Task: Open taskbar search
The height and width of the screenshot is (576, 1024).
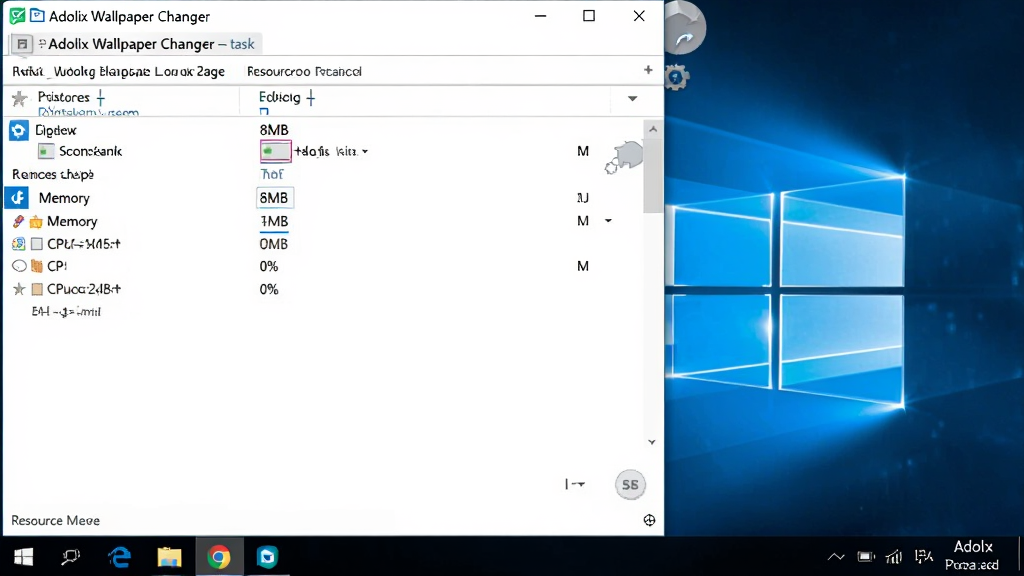Action: pos(71,556)
